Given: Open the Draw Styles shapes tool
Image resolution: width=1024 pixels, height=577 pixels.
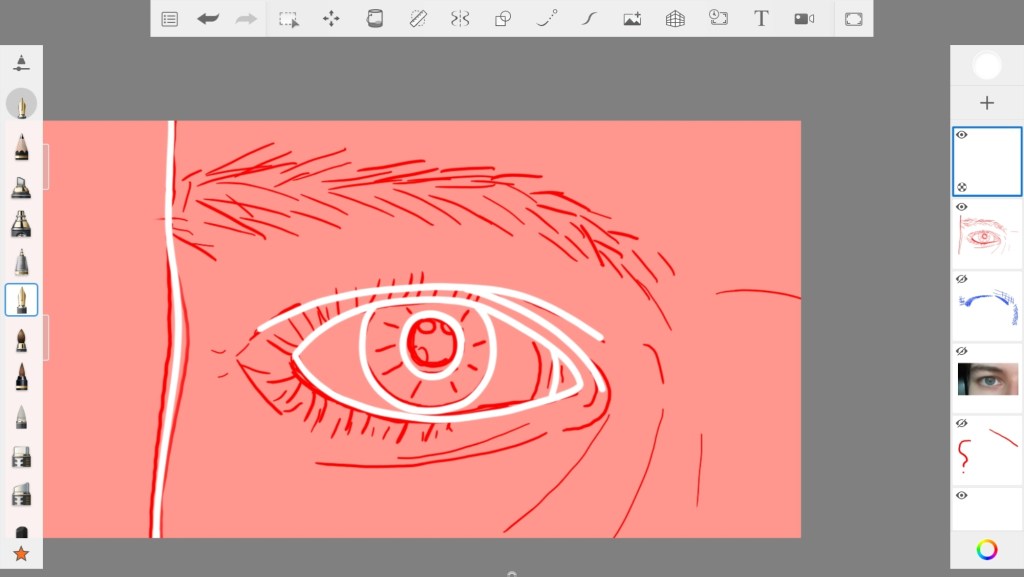Looking at the screenshot, I should (x=503, y=19).
